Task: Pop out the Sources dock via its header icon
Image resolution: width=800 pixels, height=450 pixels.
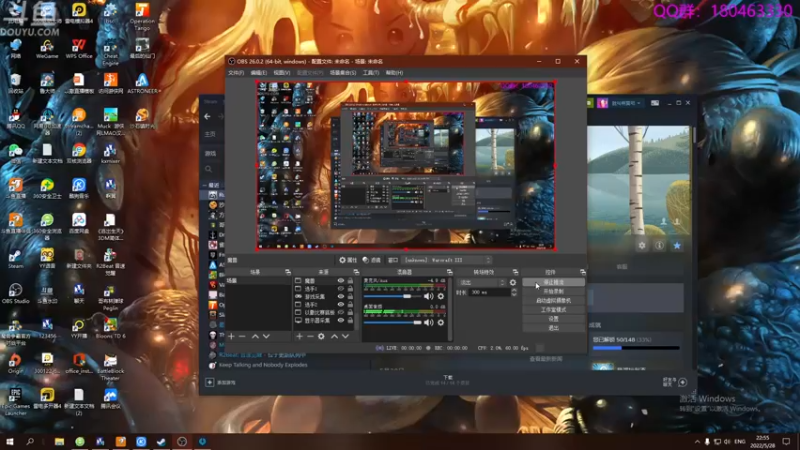Action: tap(356, 272)
